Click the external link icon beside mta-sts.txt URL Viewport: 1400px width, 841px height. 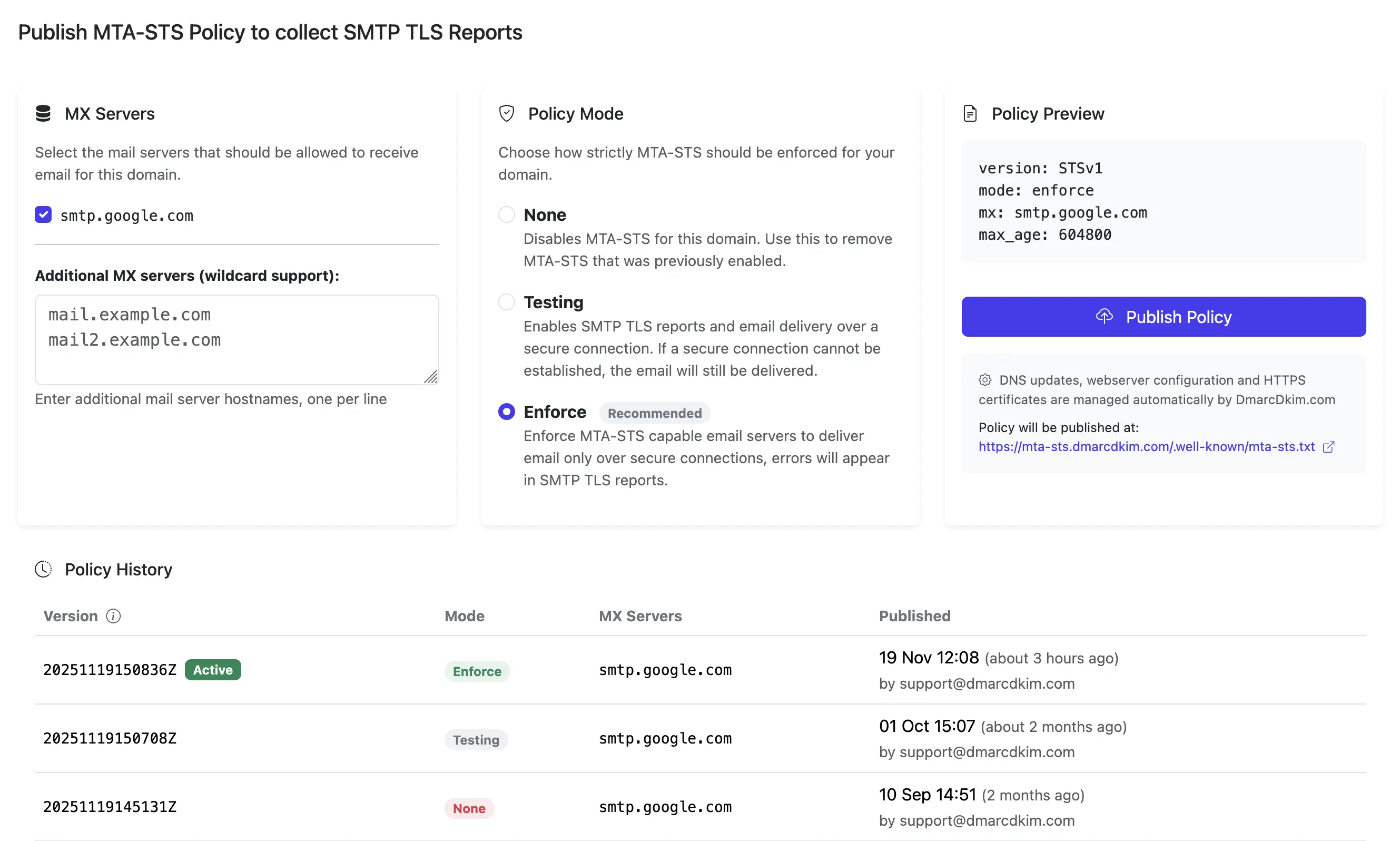(x=1328, y=447)
